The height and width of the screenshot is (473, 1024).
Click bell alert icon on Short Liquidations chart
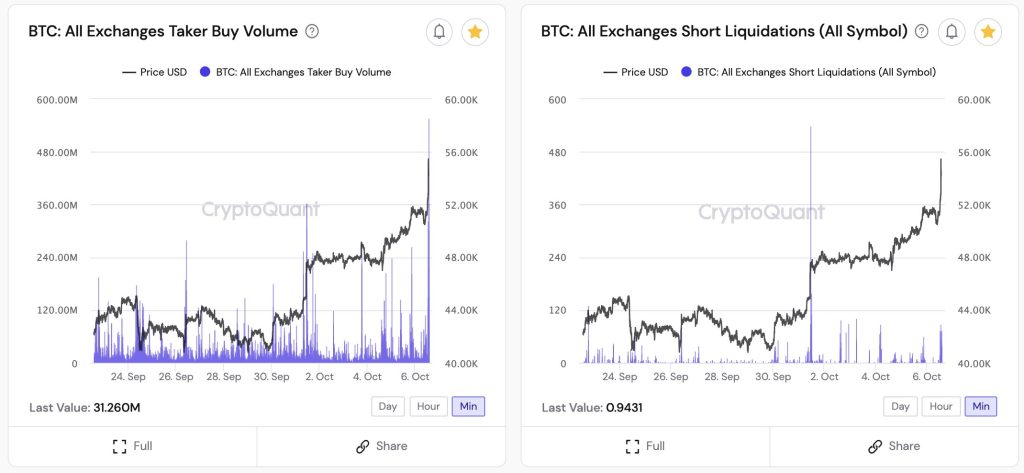[x=952, y=32]
